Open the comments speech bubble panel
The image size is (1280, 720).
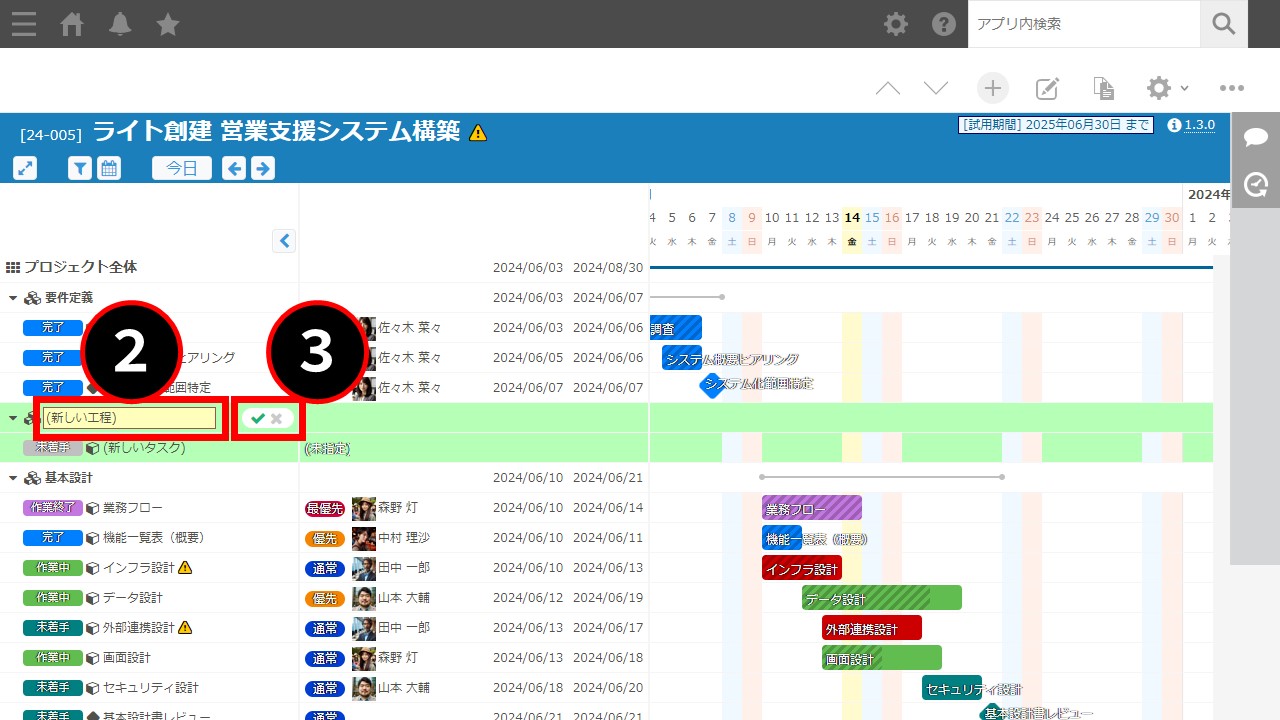pyautogui.click(x=1256, y=138)
